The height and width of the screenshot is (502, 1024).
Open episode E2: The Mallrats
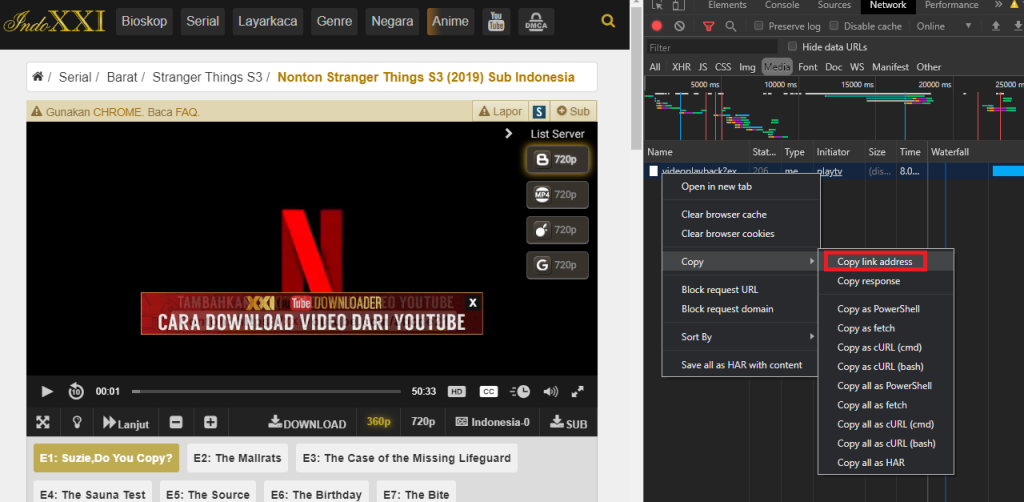pos(238,458)
